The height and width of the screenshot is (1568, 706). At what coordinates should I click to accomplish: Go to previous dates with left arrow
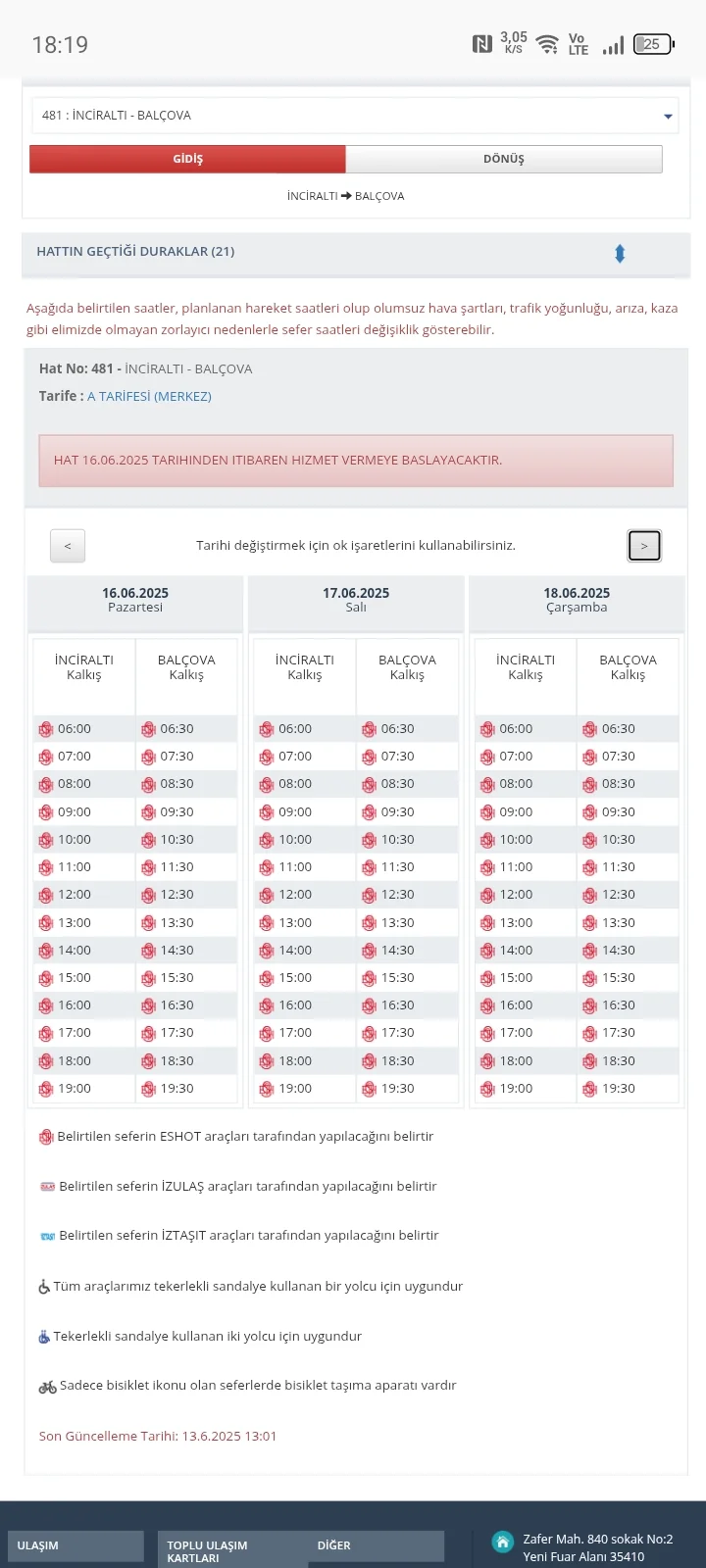click(68, 546)
